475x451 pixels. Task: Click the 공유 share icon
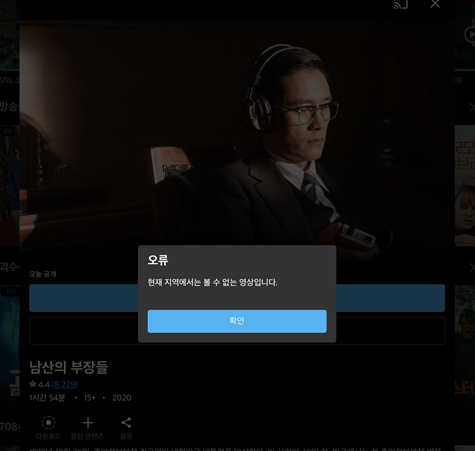tap(126, 423)
